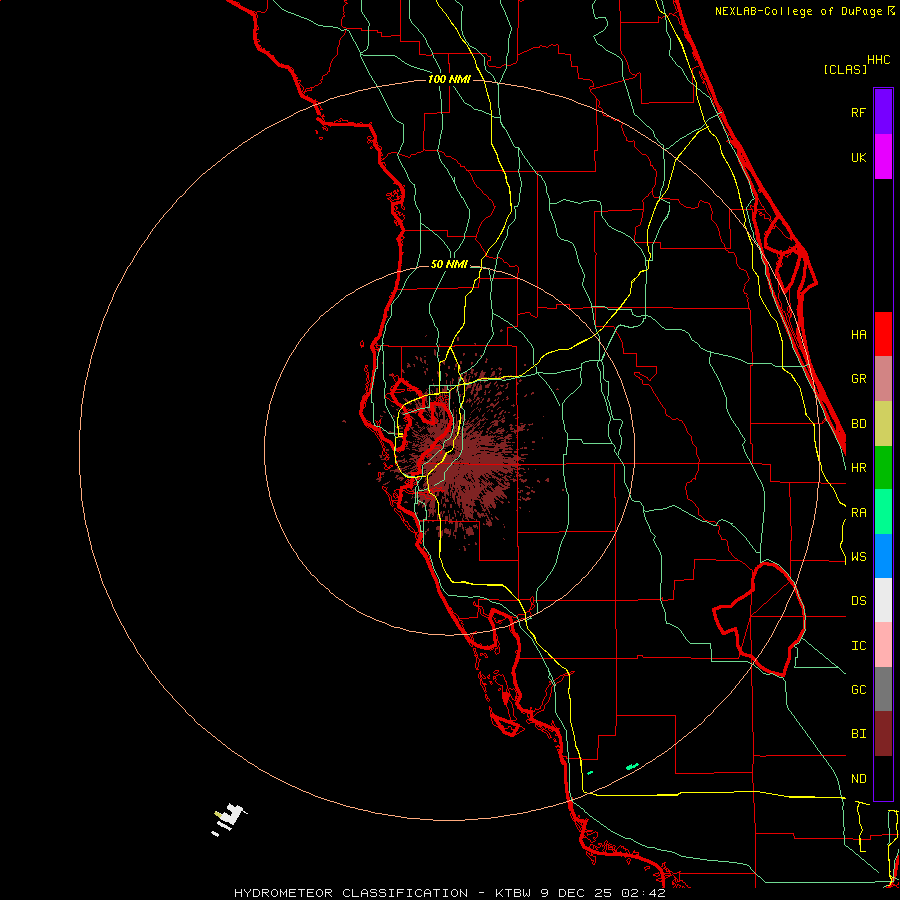Select the GR legend color block

pos(883,378)
